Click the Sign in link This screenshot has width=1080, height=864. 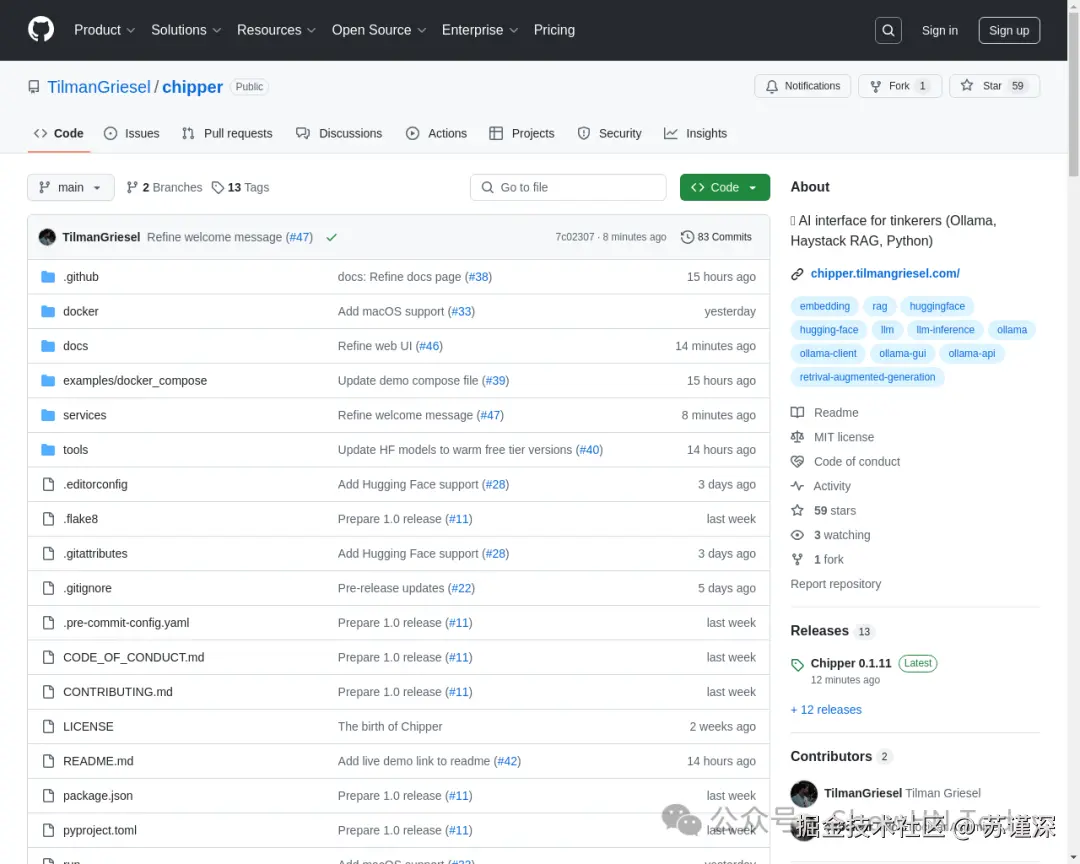point(939,30)
